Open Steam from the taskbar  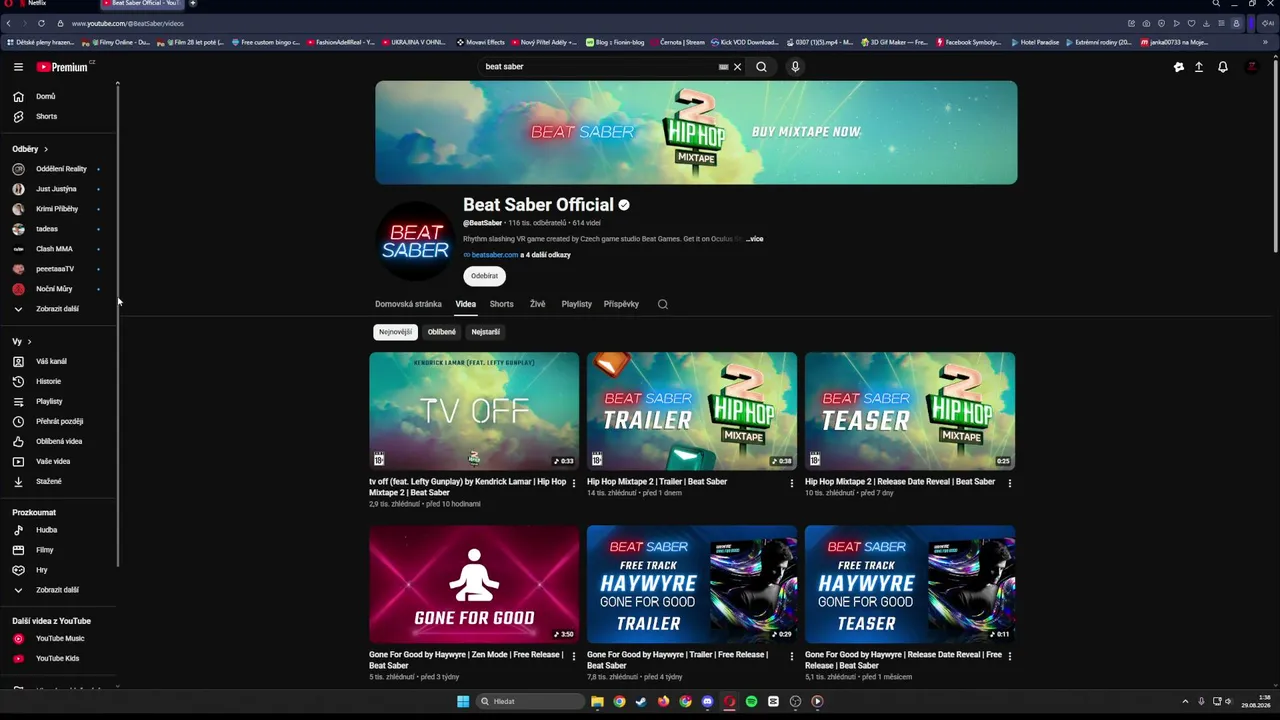641,702
